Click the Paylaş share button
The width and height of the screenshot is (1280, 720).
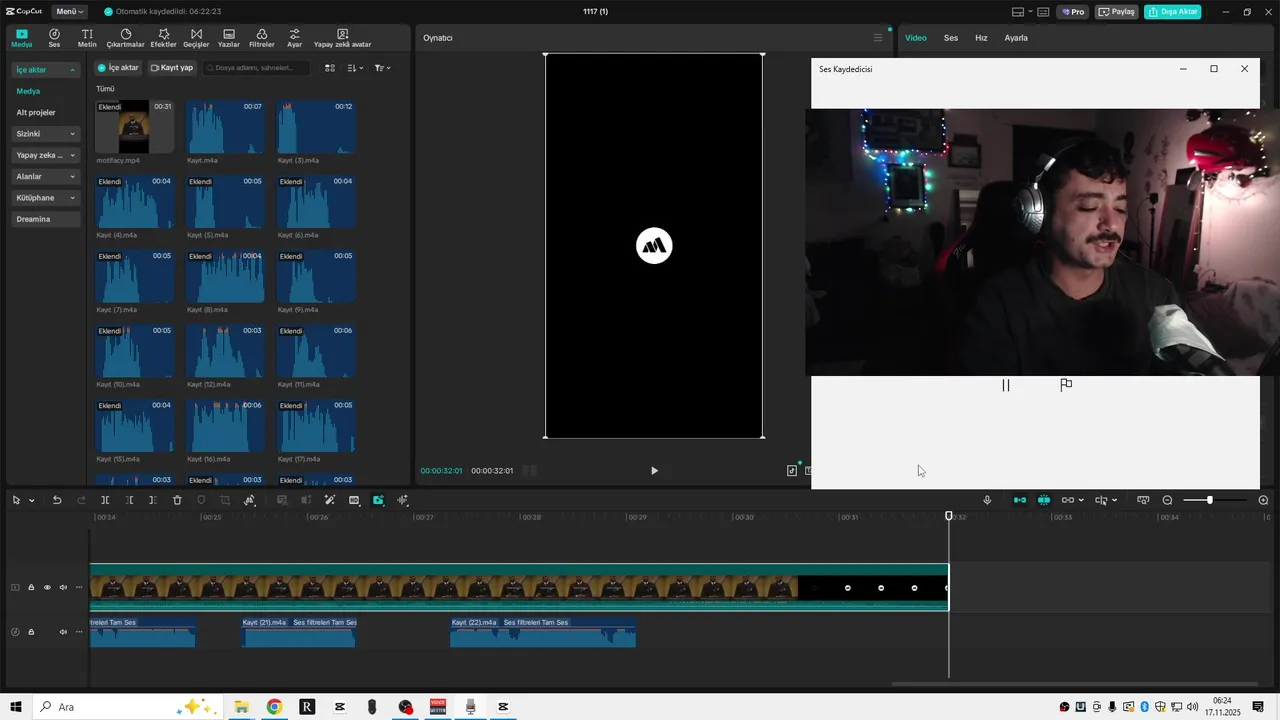1117,12
